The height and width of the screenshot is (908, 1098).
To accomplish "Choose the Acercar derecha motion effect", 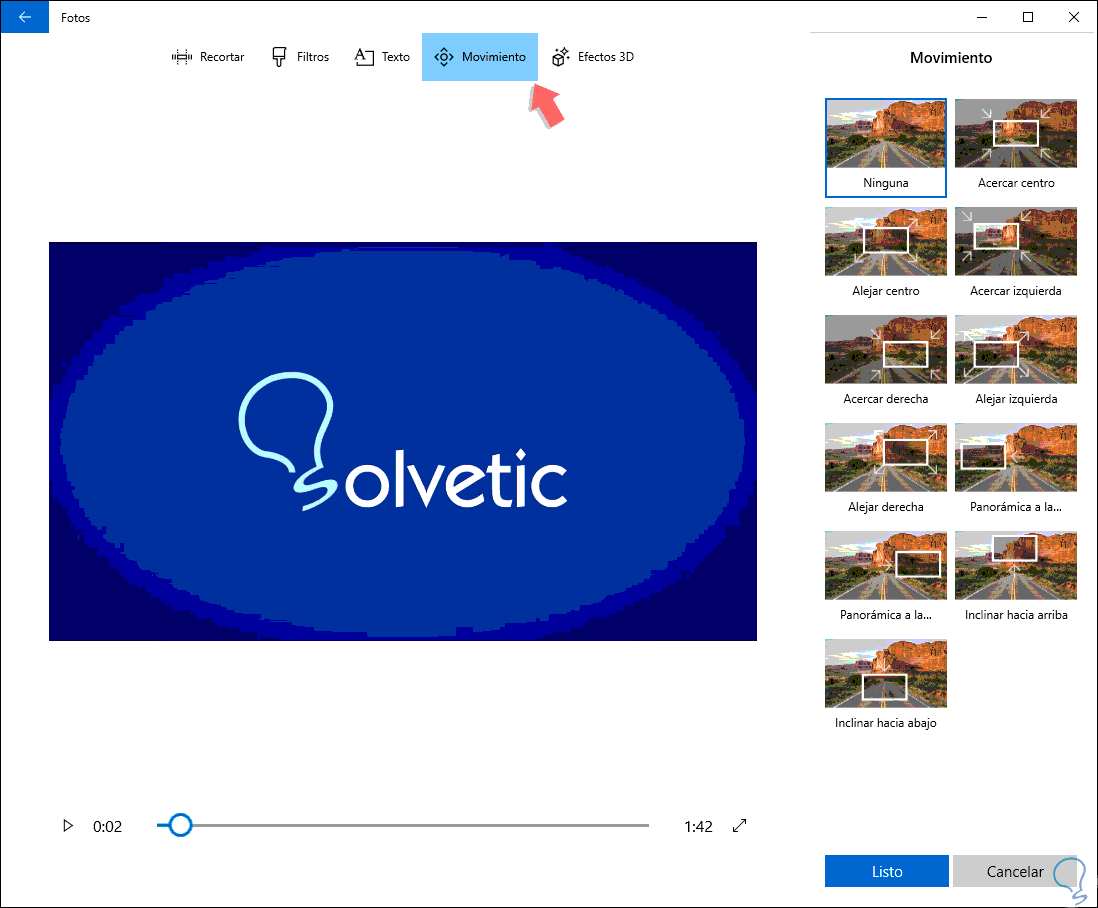I will coord(886,361).
